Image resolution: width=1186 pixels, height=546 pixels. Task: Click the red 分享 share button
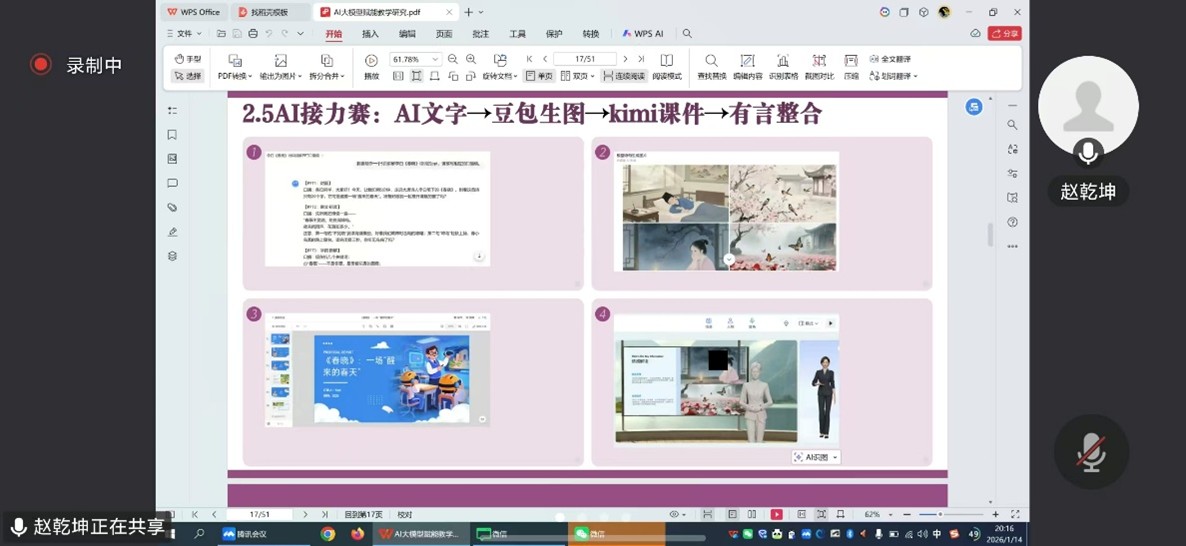tap(1004, 33)
